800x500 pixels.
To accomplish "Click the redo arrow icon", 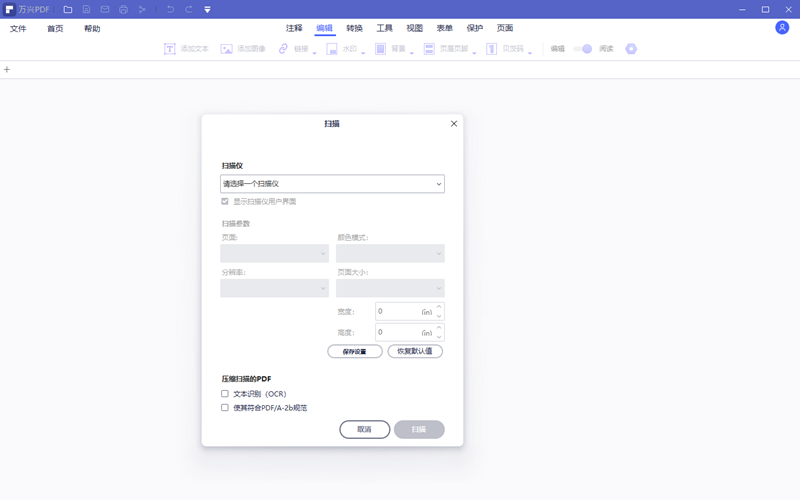I will pos(189,9).
